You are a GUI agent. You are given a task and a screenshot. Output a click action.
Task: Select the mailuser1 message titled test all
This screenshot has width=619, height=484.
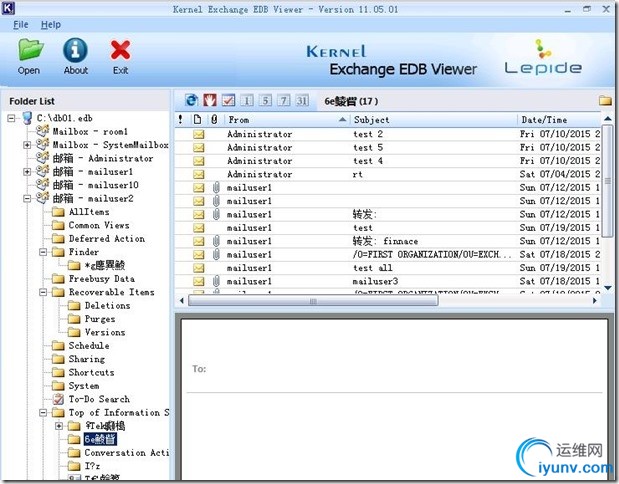[x=388, y=268]
